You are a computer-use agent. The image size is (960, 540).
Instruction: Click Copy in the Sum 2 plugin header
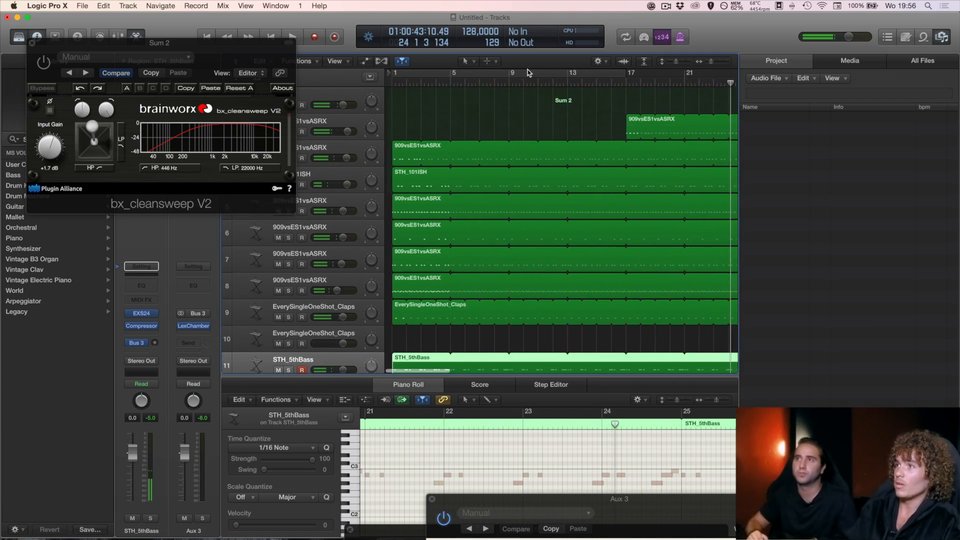tap(151, 73)
